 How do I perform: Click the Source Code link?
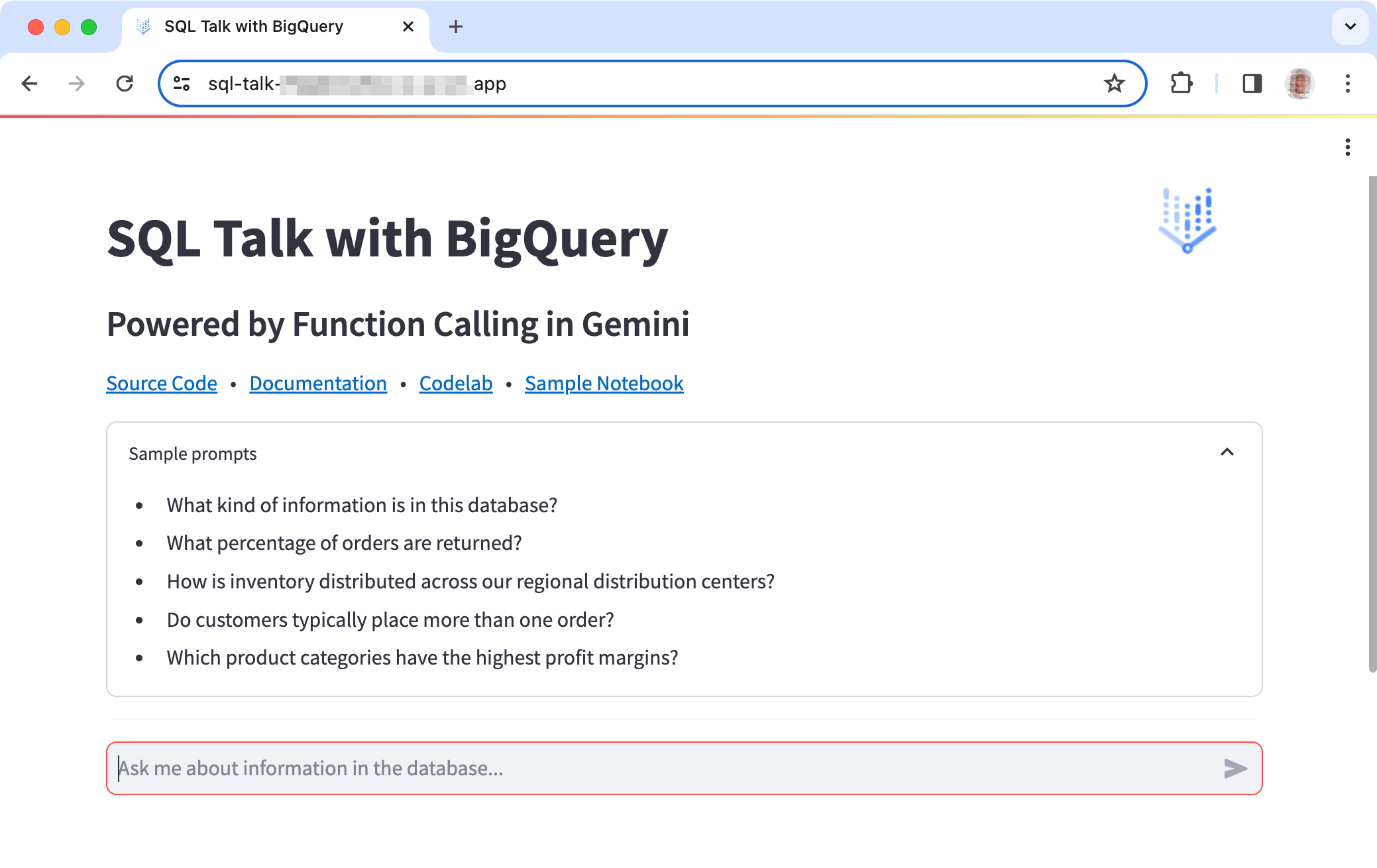[x=162, y=382]
